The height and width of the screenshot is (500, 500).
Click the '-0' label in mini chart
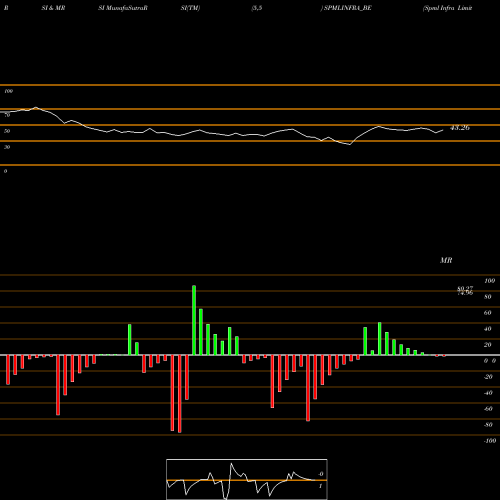point(320,474)
